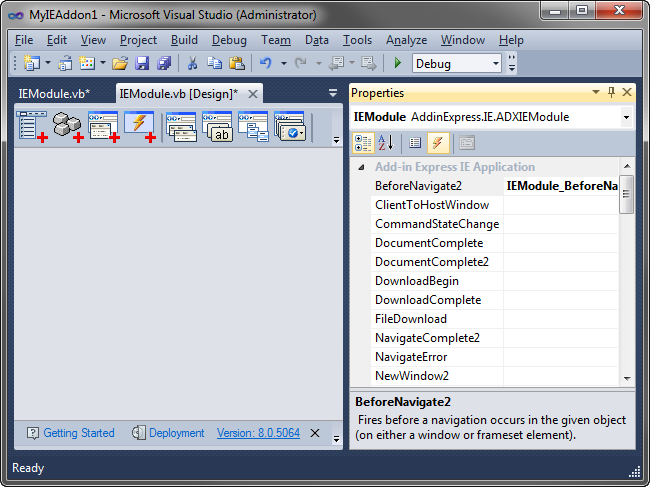This screenshot has width=650, height=487.
Task: Toggle Events view with lightning icon
Action: click(x=438, y=143)
